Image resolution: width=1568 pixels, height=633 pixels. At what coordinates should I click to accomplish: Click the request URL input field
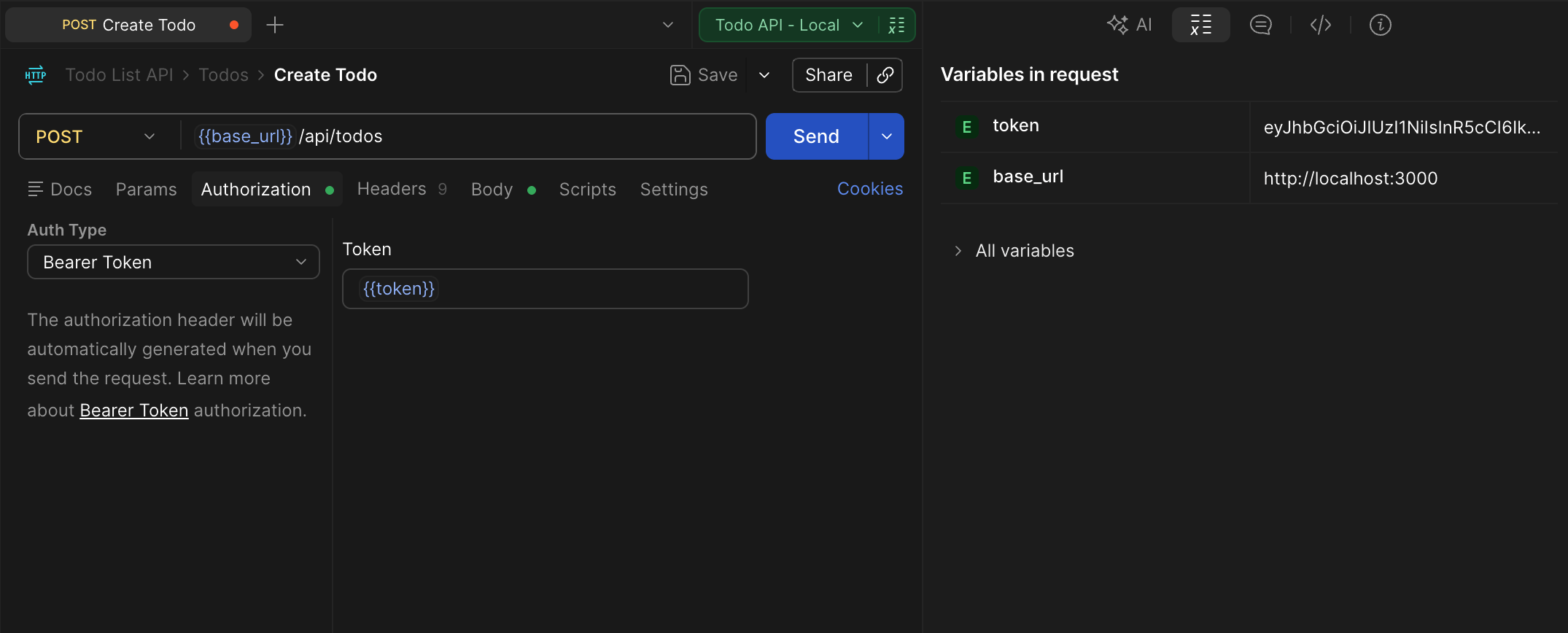tap(468, 136)
